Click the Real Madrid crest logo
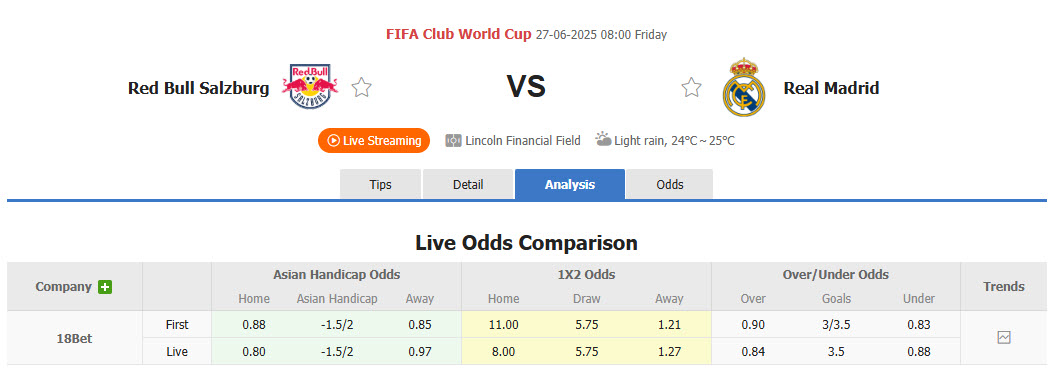 [x=743, y=87]
